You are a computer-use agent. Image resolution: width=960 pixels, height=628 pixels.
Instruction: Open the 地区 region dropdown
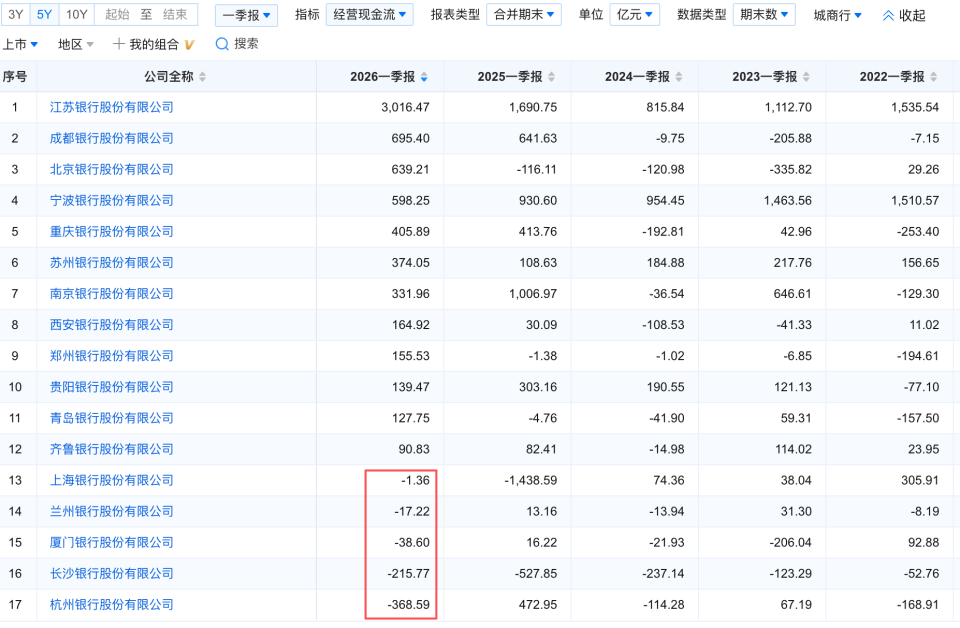(x=76, y=44)
